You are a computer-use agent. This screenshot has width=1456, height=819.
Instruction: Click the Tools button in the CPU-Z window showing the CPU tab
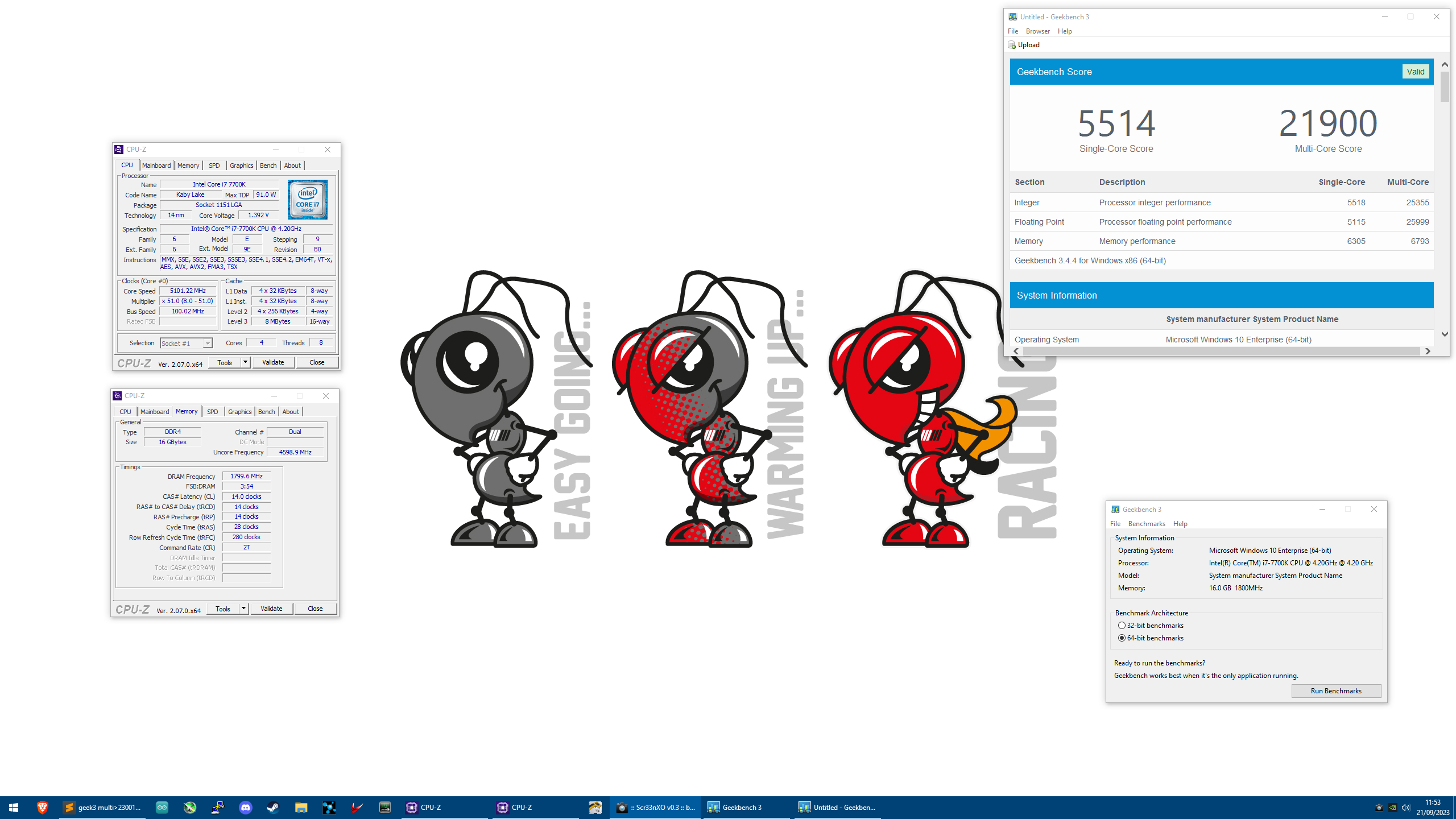225,362
